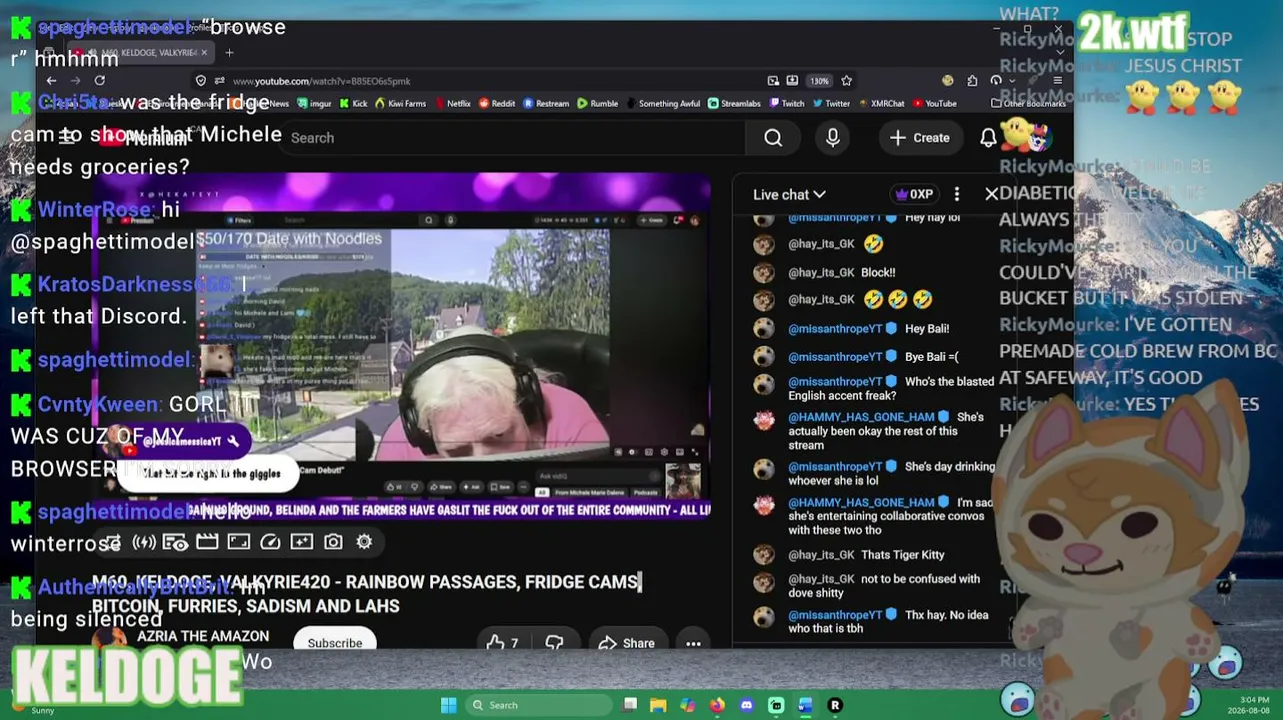Reload the YouTube page
Screen dimensions: 1283x720
[x=99, y=81]
